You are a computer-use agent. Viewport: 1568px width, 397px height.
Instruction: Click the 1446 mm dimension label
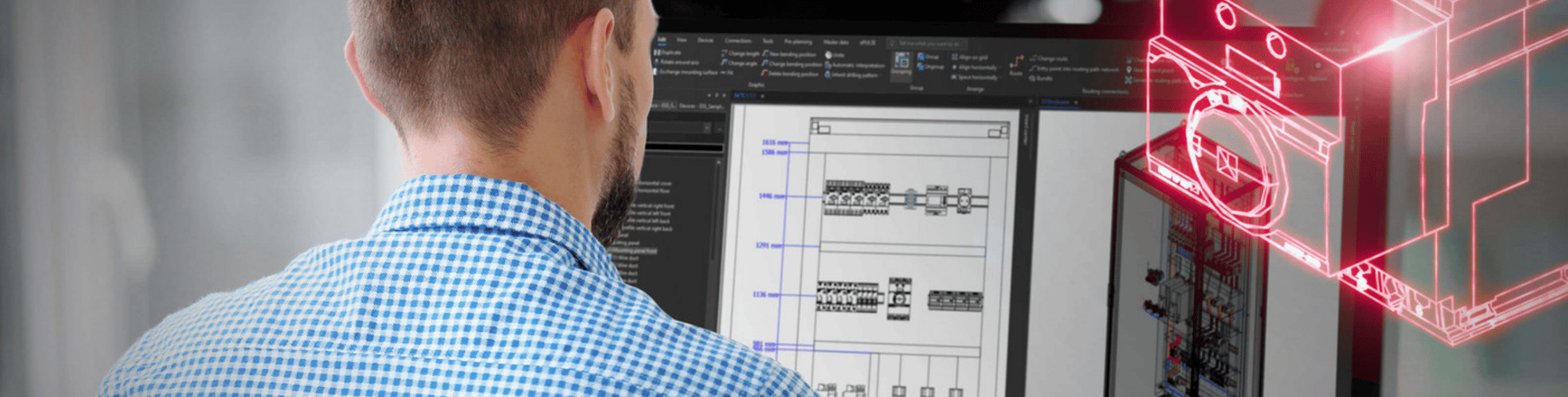[x=771, y=195]
